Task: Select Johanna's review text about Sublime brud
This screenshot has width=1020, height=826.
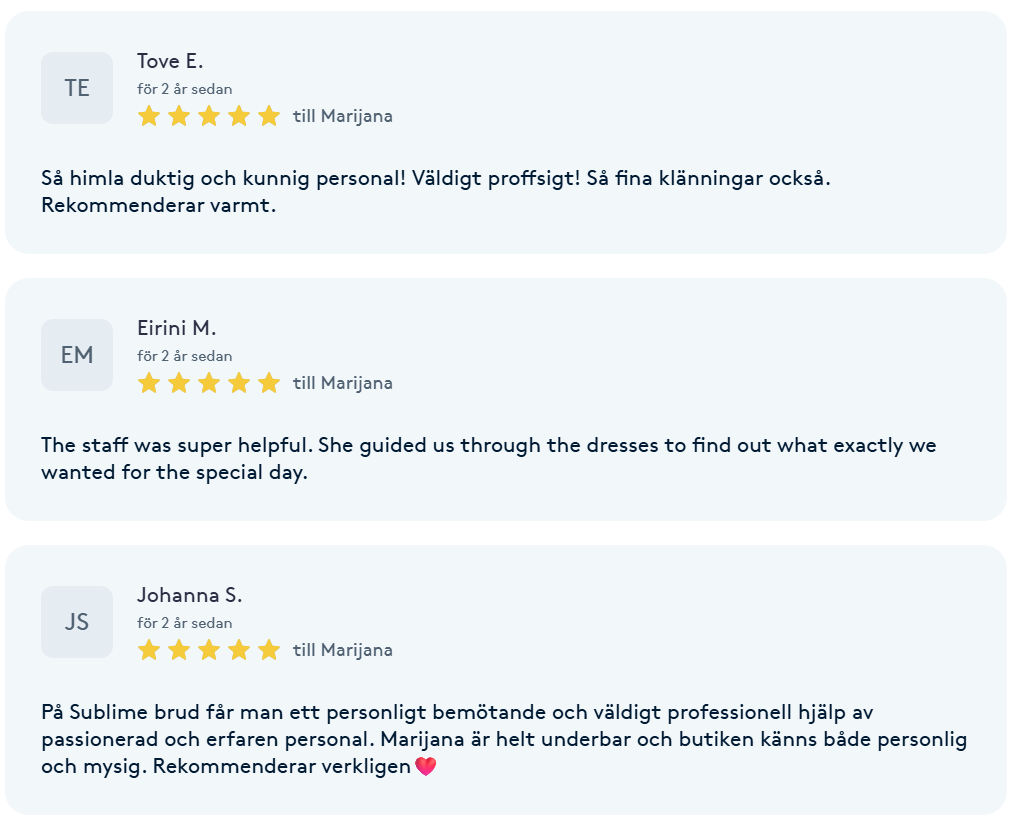Action: coord(504,739)
